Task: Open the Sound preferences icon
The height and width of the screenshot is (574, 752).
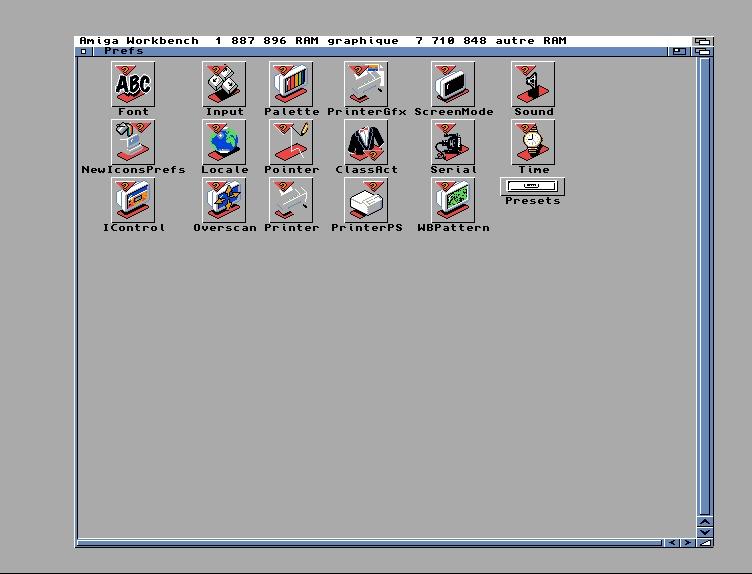Action: coord(533,84)
